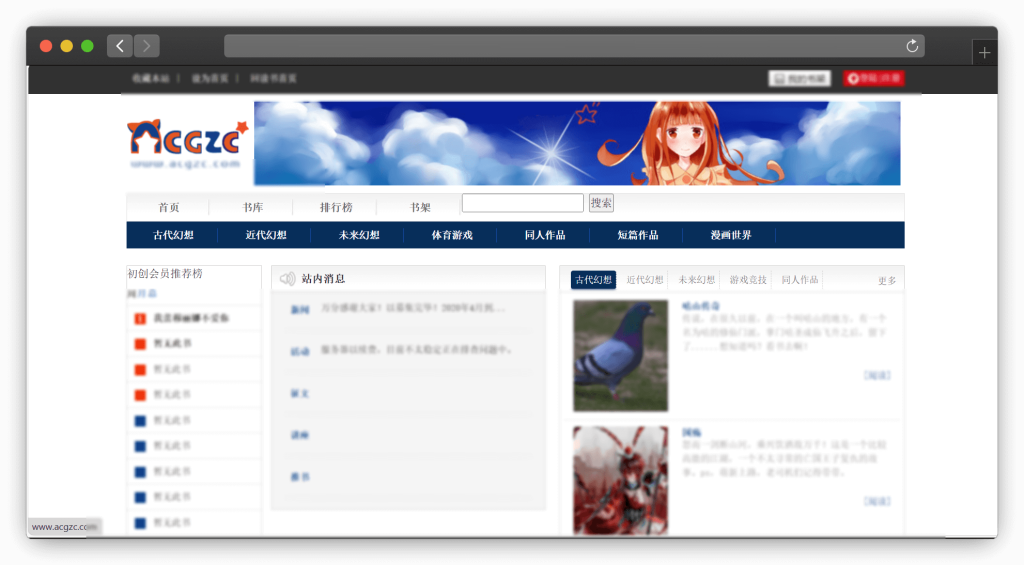Image resolution: width=1024 pixels, height=565 pixels.
Task: Click the www.acgzc.com status bar text
Action: click(64, 526)
